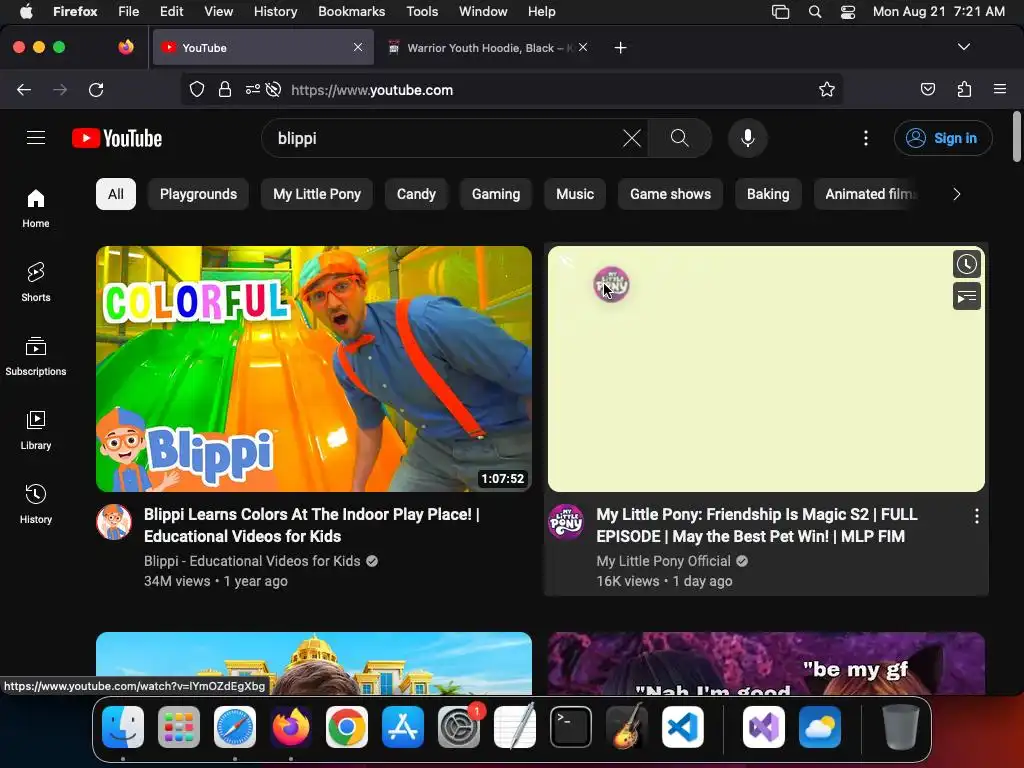Open Library in sidebar
Viewport: 1024px width, 768px height.
(36, 430)
